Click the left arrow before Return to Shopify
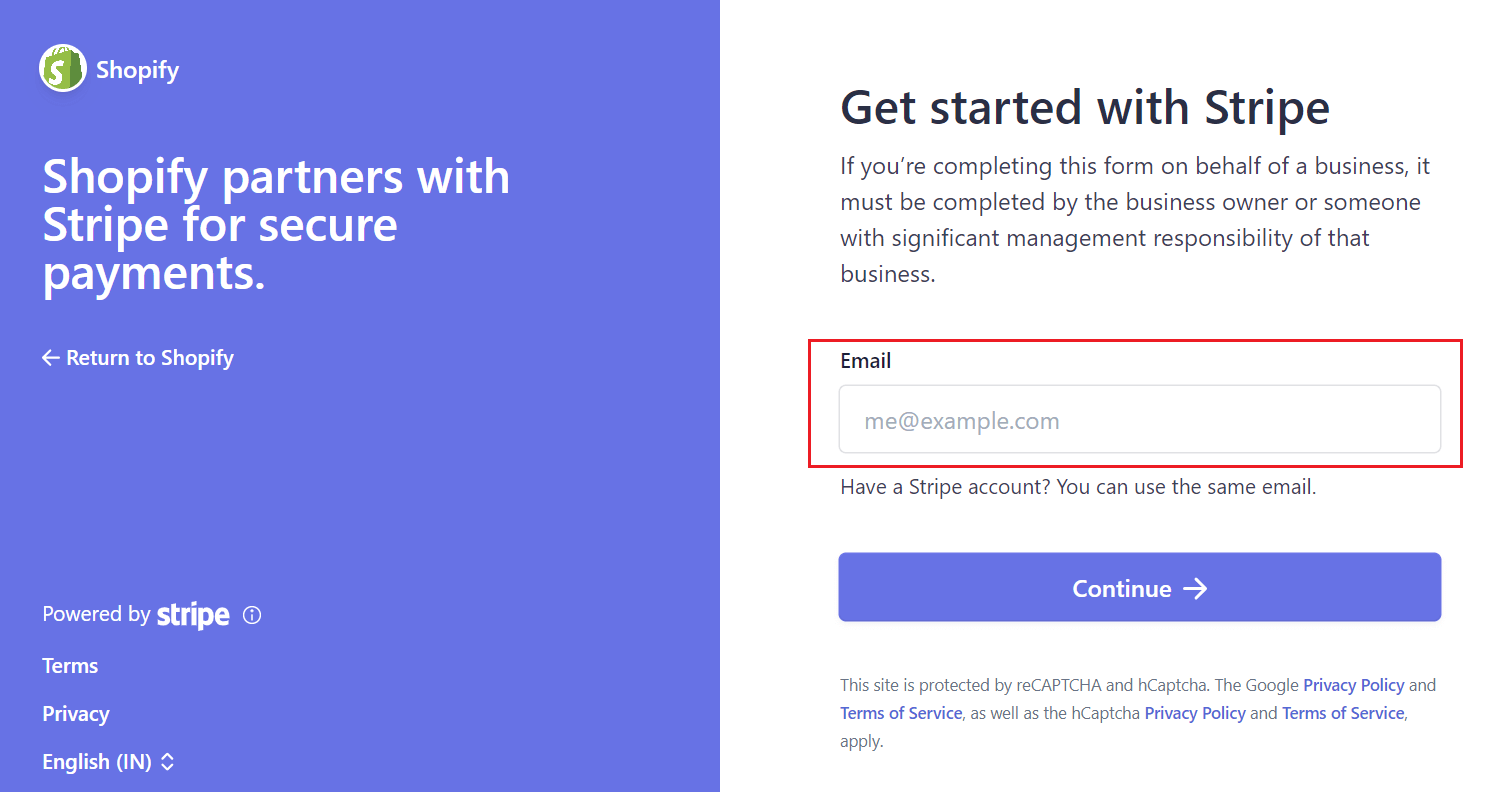The height and width of the screenshot is (792, 1498). [50, 357]
